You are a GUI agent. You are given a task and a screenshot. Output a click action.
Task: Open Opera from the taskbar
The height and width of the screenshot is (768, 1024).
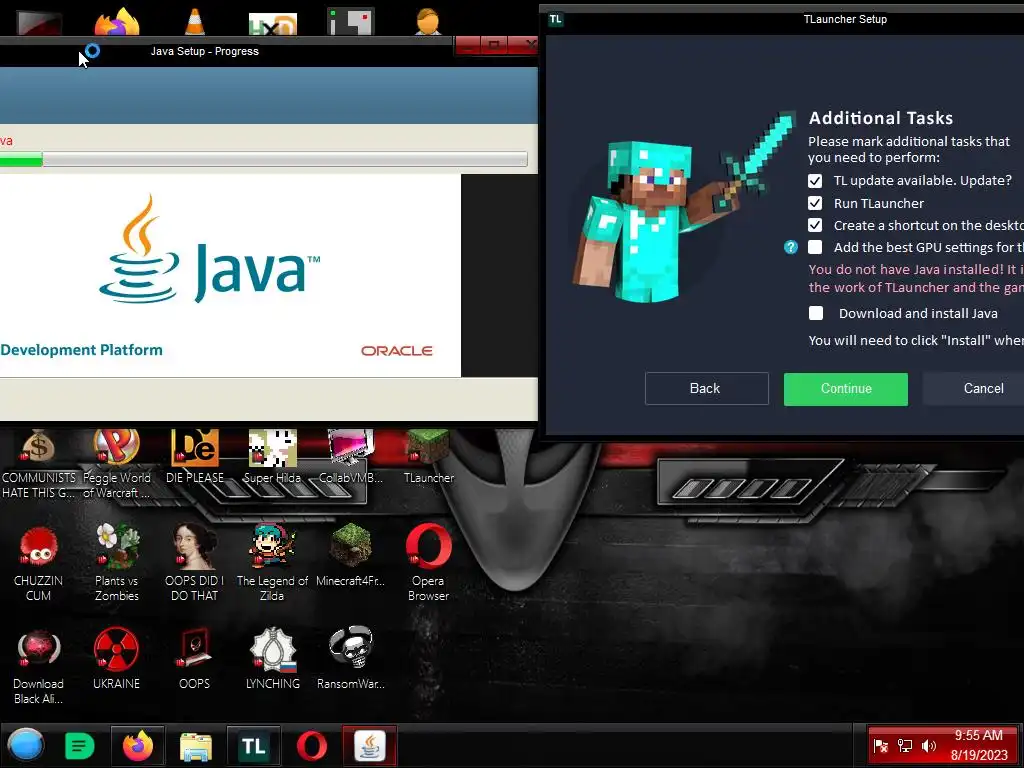(312, 745)
